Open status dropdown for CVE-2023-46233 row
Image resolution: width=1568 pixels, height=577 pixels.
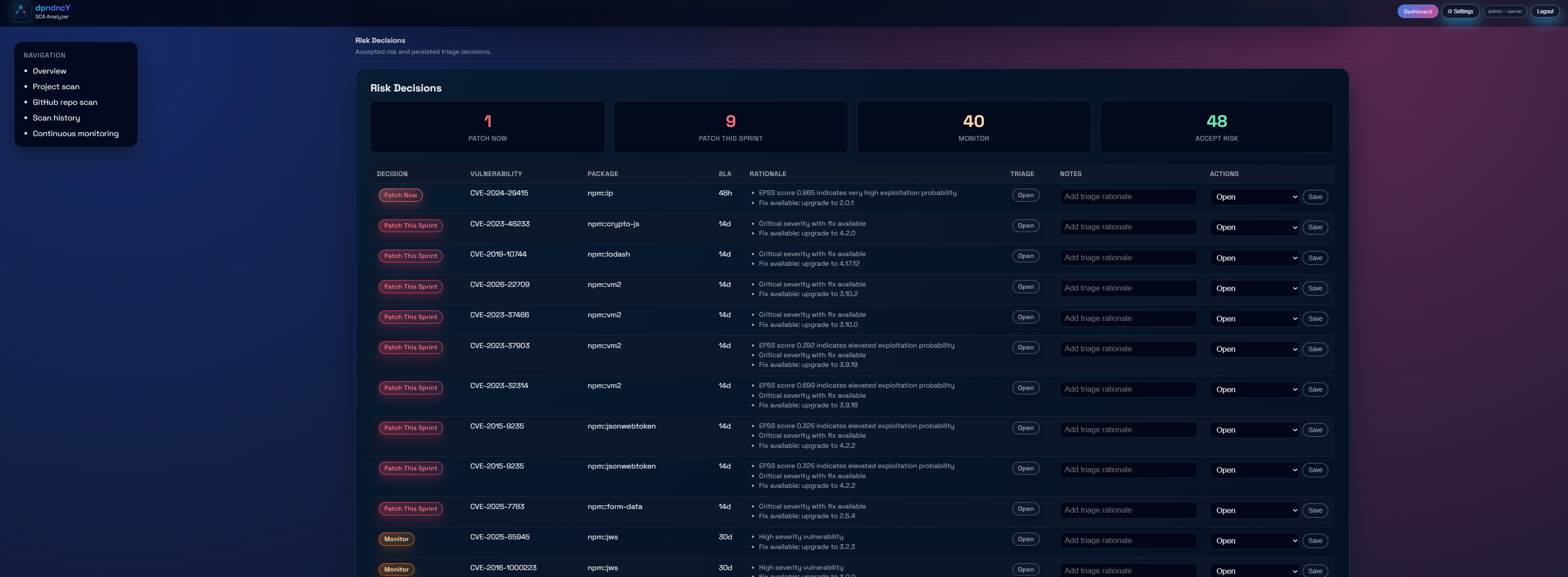point(1254,228)
